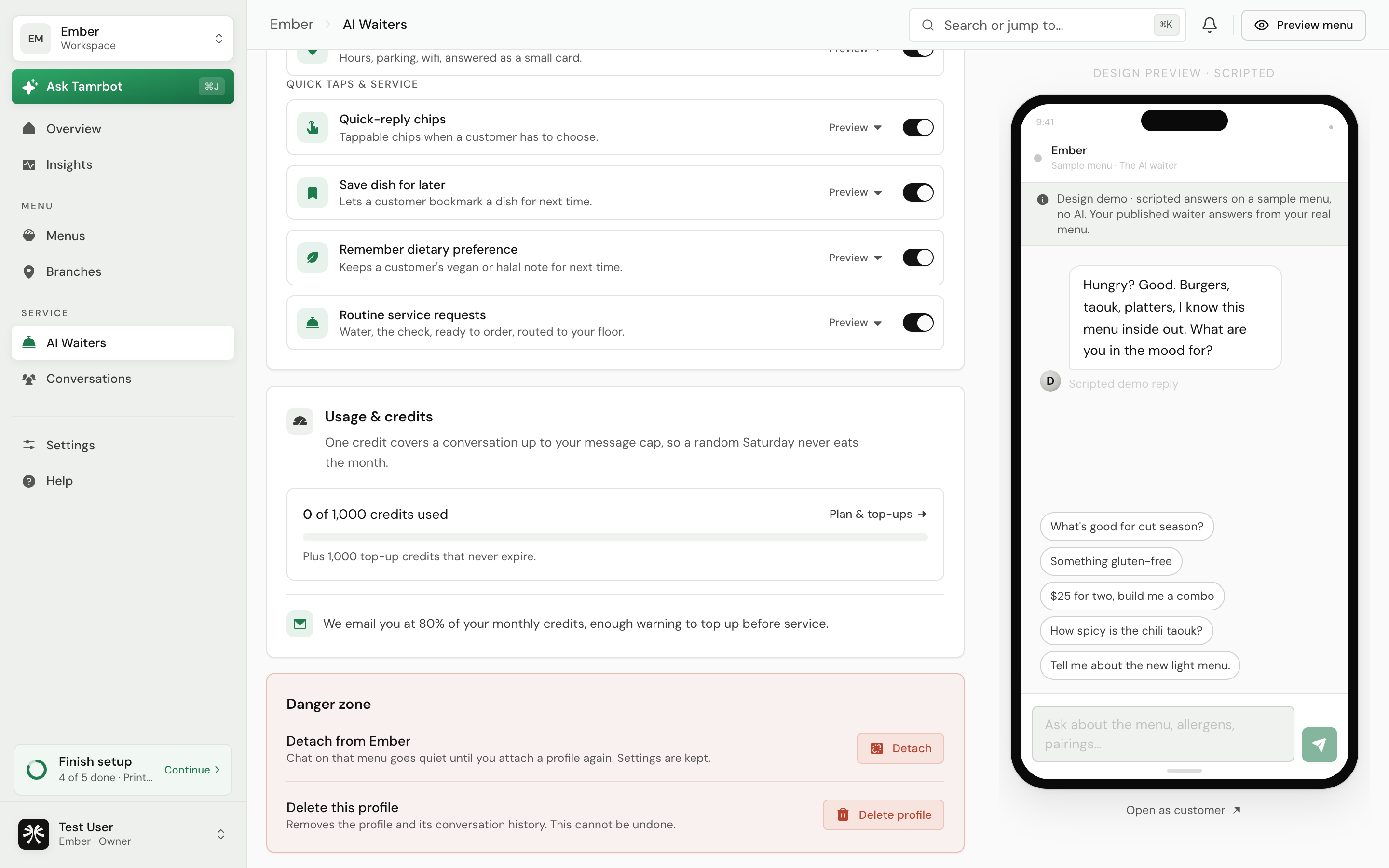This screenshot has height=868, width=1389.
Task: Click the eye icon on Preview menu
Action: click(x=1261, y=25)
